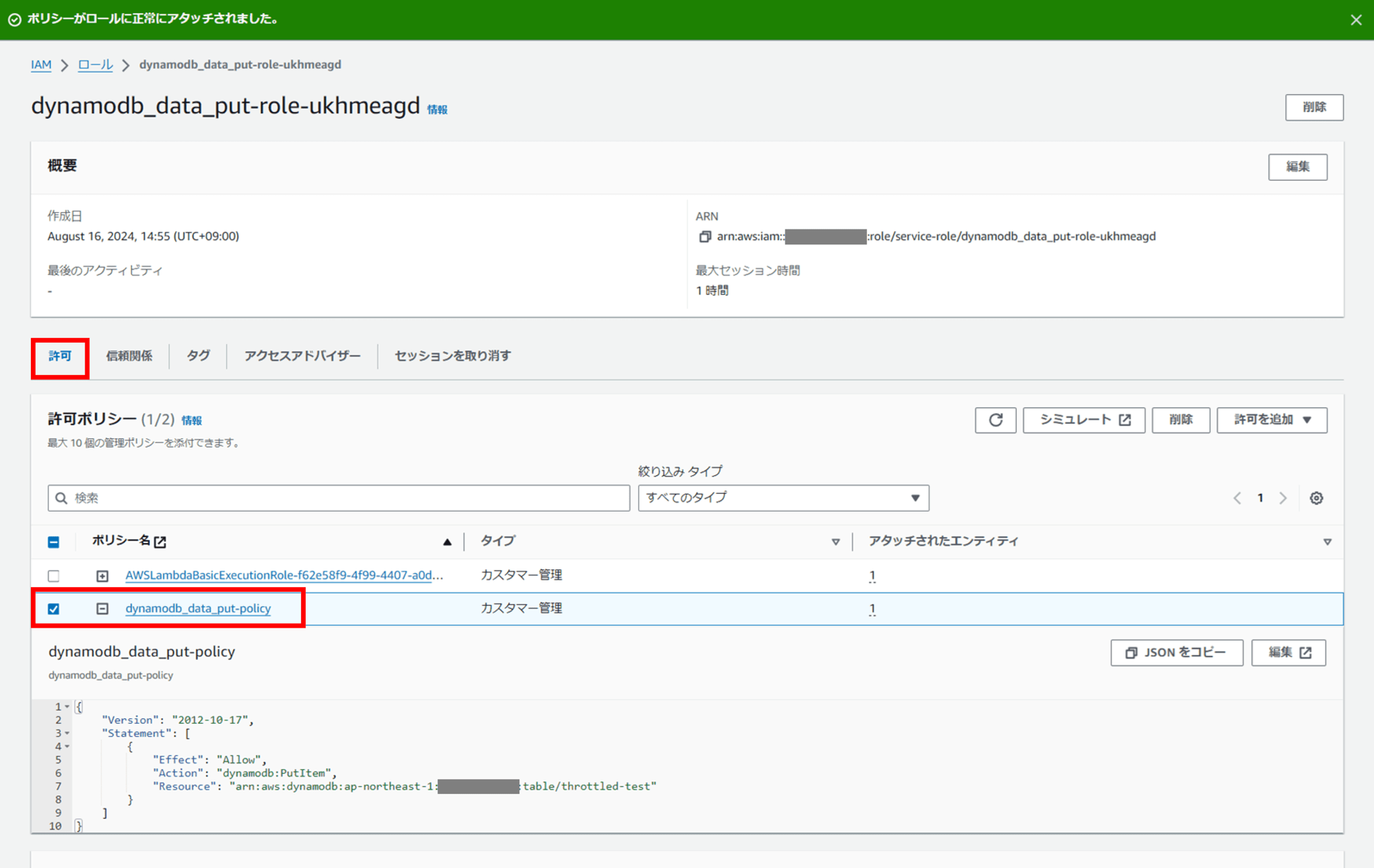Open アタッチされたエンティティ column sort menu
The width and height of the screenshot is (1374, 868).
click(1327, 542)
